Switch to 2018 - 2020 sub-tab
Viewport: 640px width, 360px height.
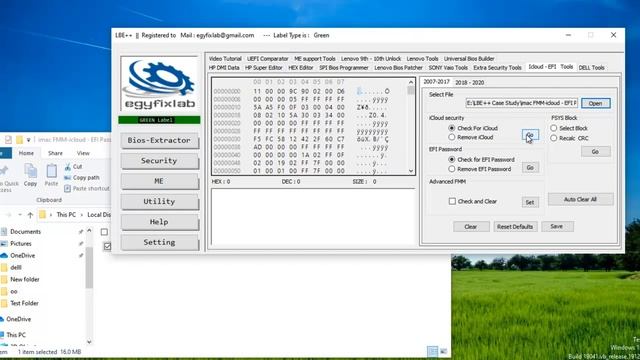click(469, 82)
